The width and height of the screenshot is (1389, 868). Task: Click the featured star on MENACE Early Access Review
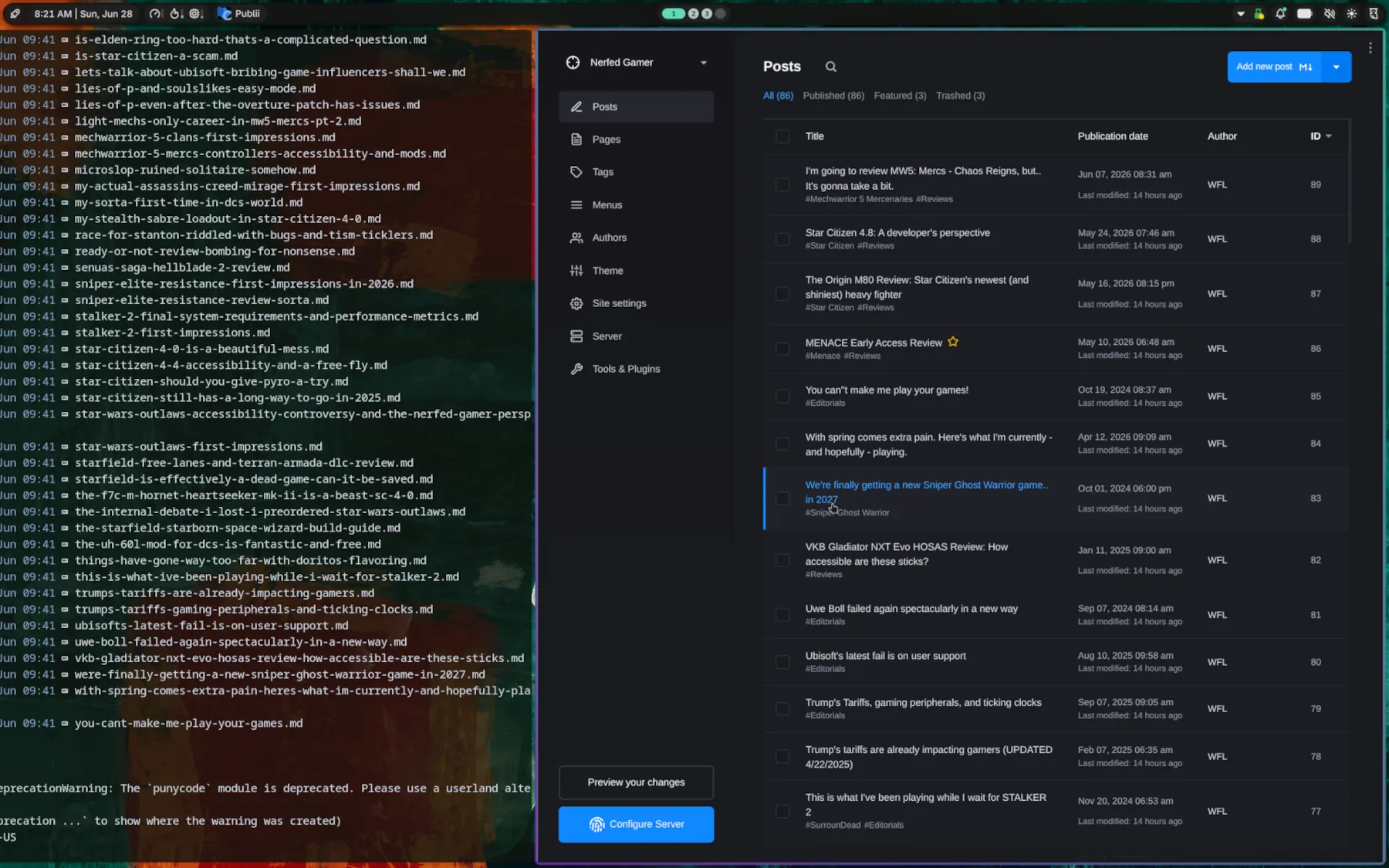coord(953,342)
